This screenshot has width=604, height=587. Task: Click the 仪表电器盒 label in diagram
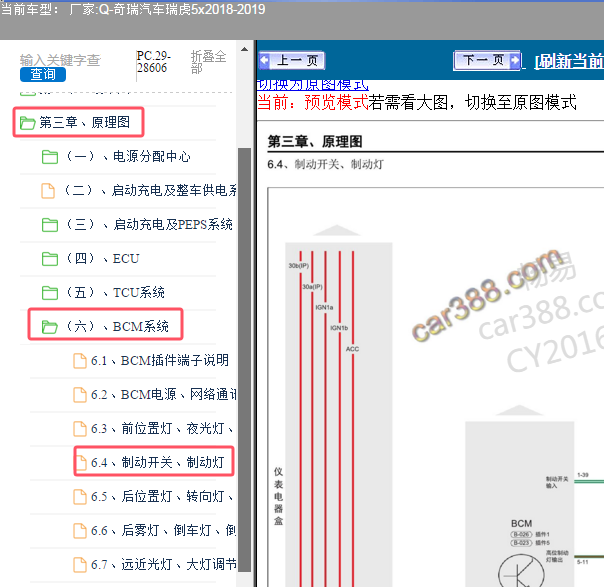(x=278, y=496)
